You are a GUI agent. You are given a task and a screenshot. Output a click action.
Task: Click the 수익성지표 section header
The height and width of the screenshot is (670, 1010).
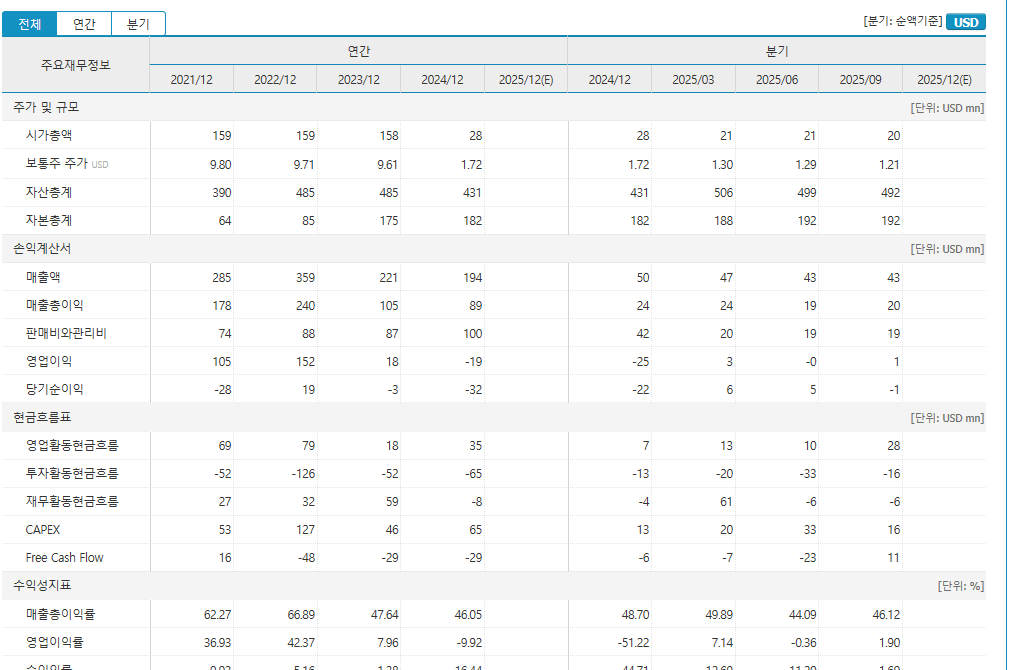42,585
